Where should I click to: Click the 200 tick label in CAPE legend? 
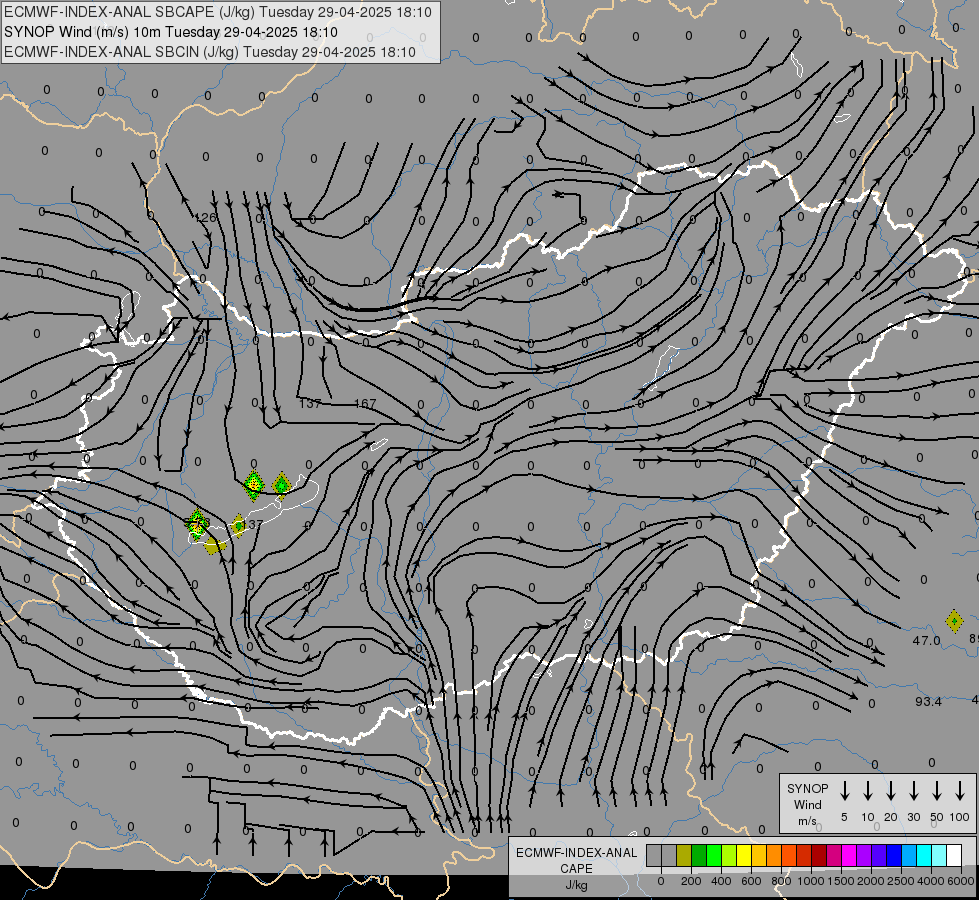691,881
